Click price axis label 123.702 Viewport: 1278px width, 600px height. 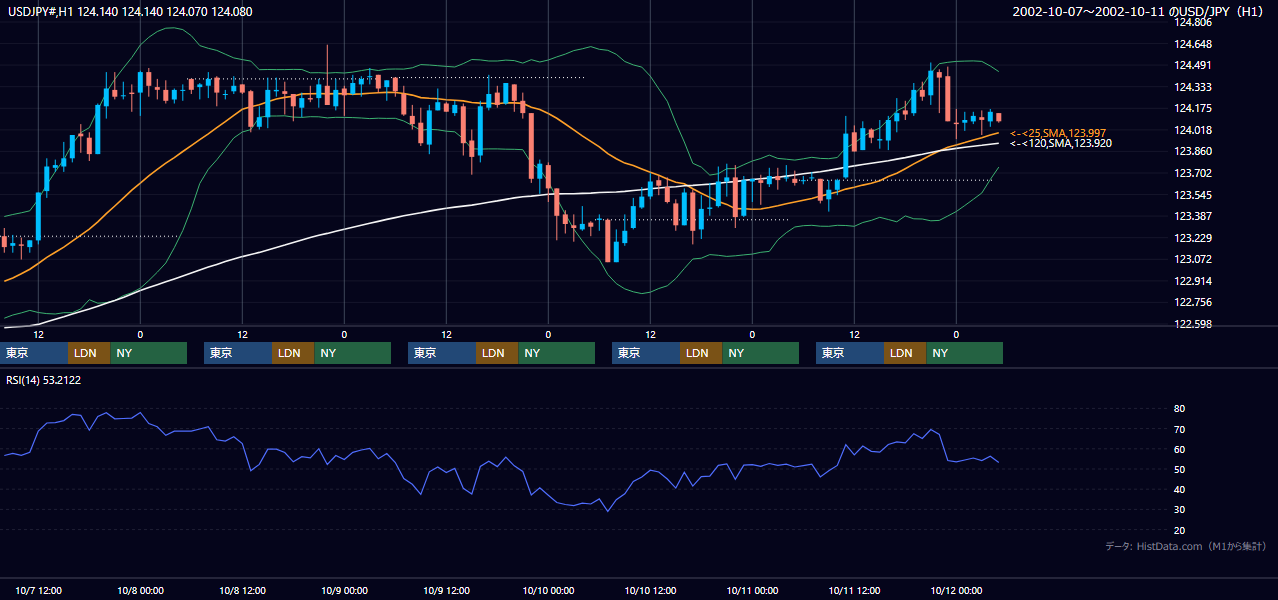(1192, 173)
